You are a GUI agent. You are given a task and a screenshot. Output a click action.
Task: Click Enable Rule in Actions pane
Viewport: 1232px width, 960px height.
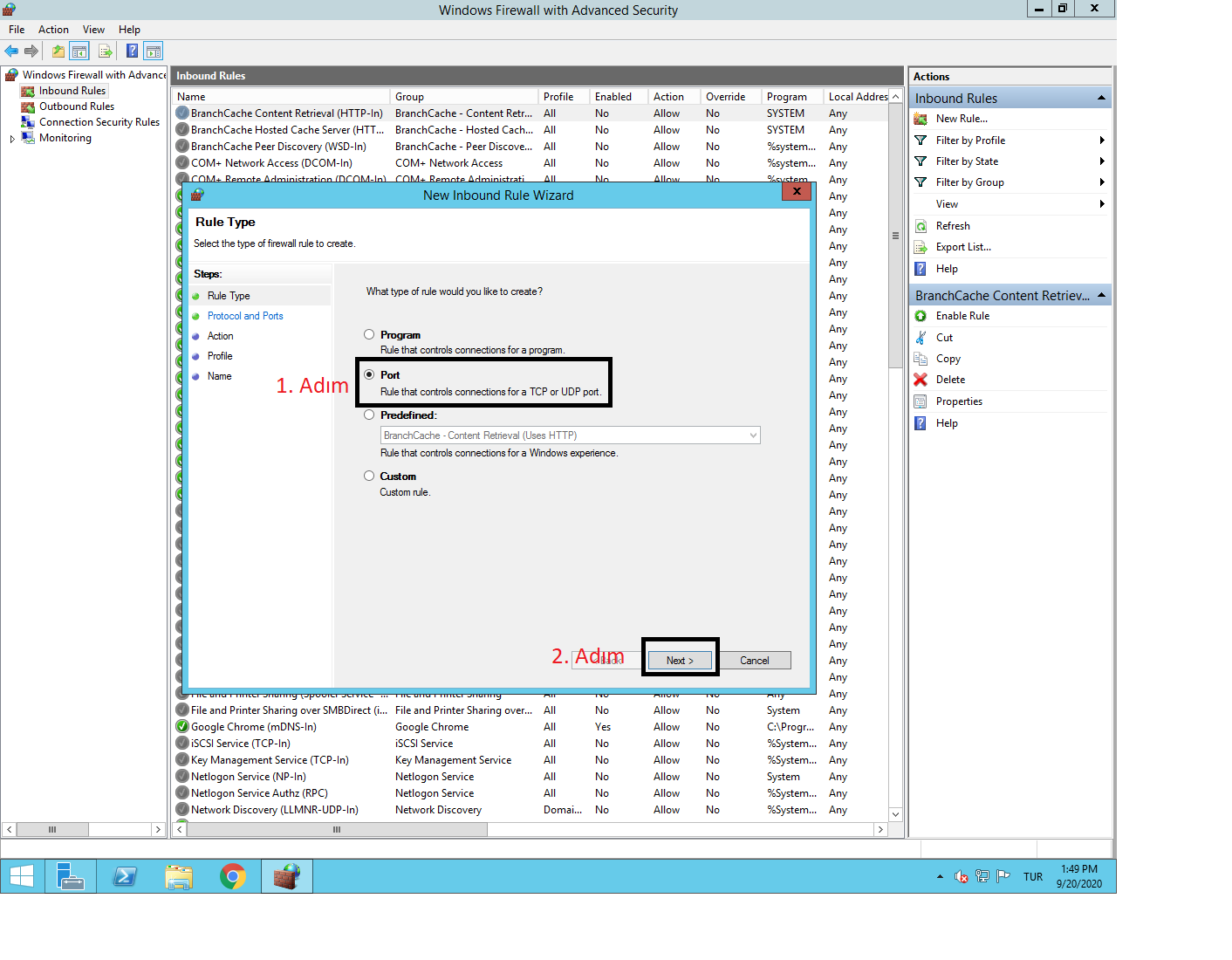pos(962,316)
